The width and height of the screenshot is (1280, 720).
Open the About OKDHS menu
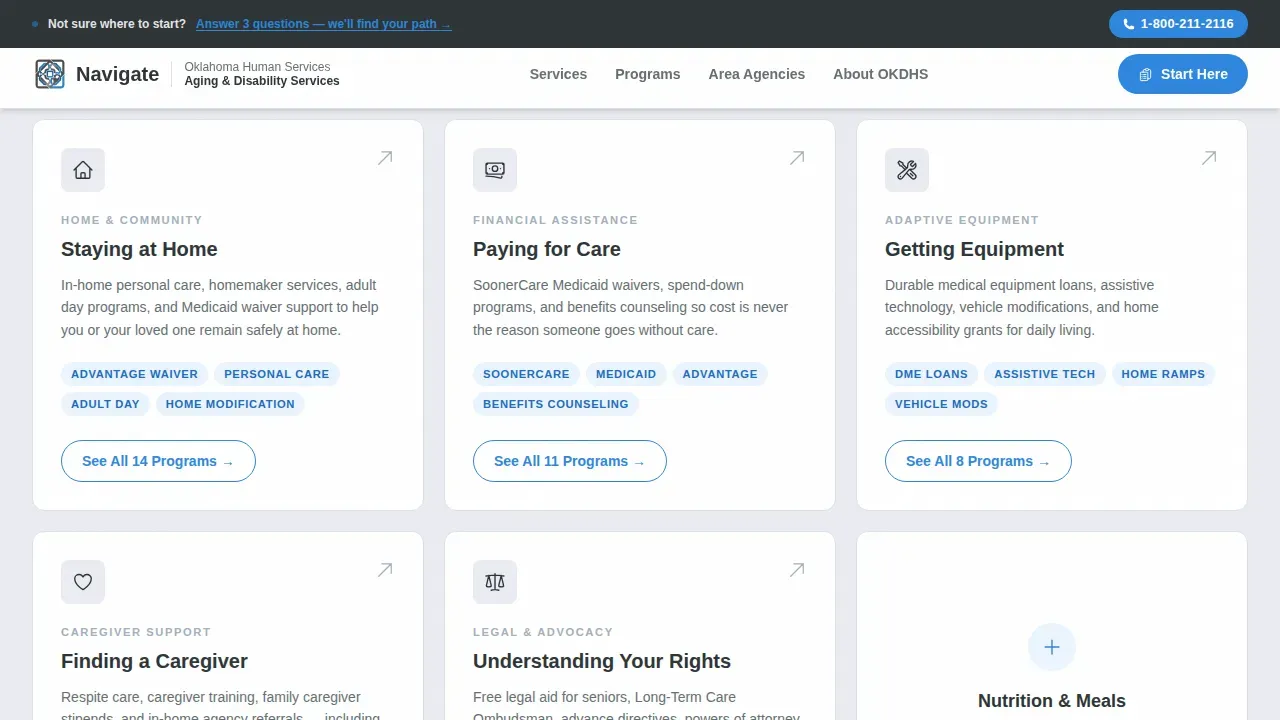pos(881,74)
